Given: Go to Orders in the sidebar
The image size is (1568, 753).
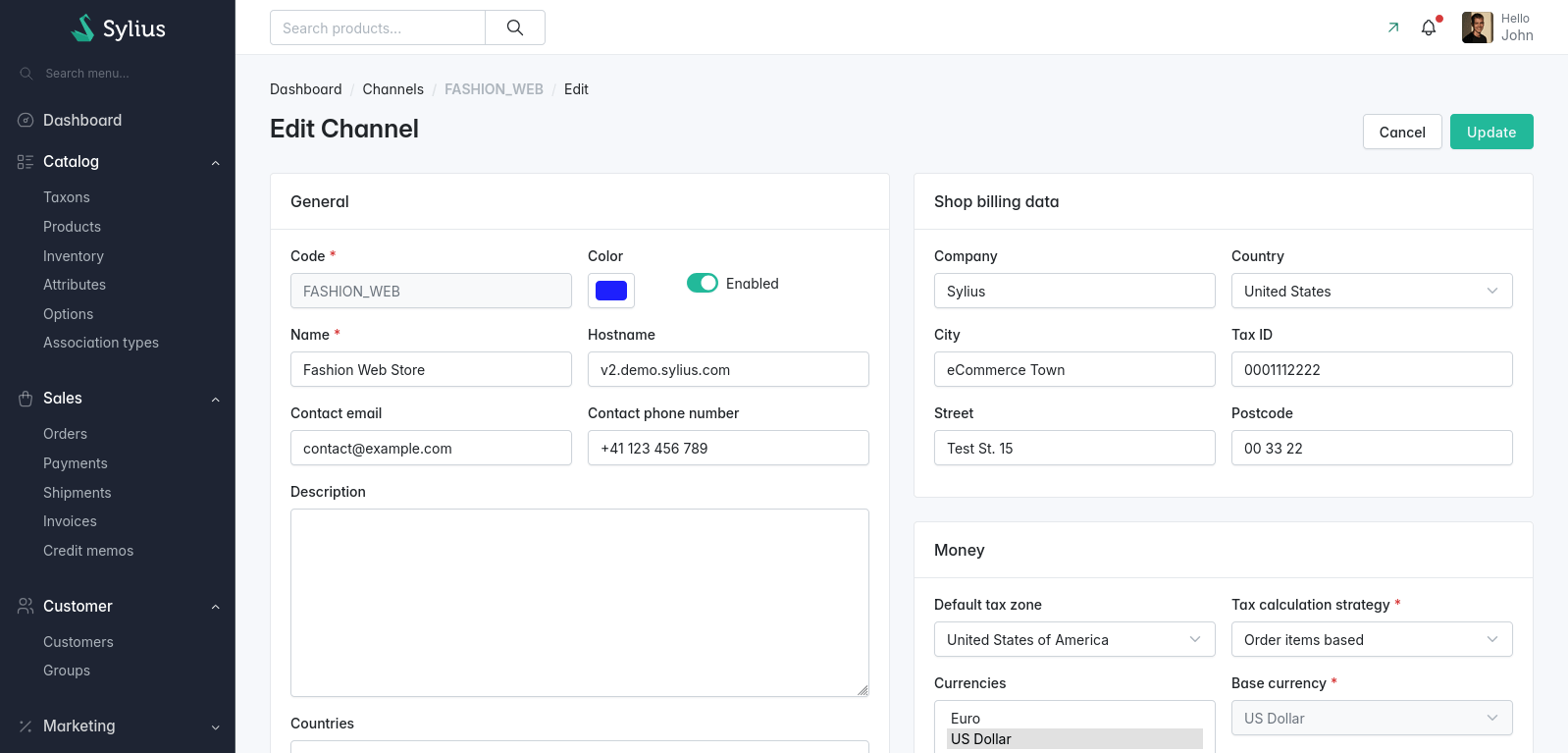Looking at the screenshot, I should tap(65, 434).
